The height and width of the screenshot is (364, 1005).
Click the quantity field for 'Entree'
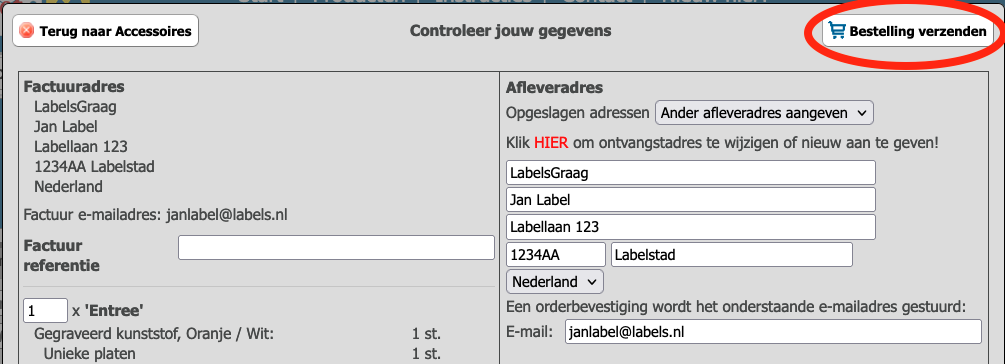46,311
